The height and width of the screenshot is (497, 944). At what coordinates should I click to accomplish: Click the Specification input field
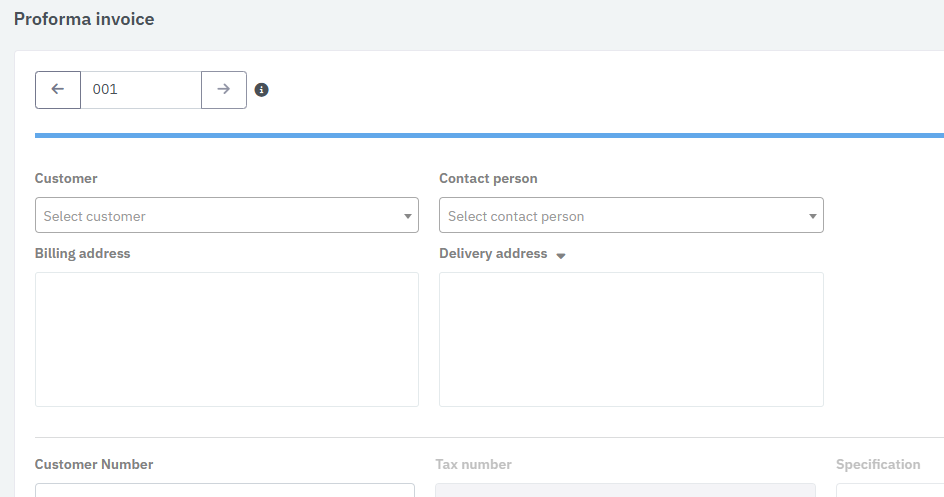click(888, 490)
